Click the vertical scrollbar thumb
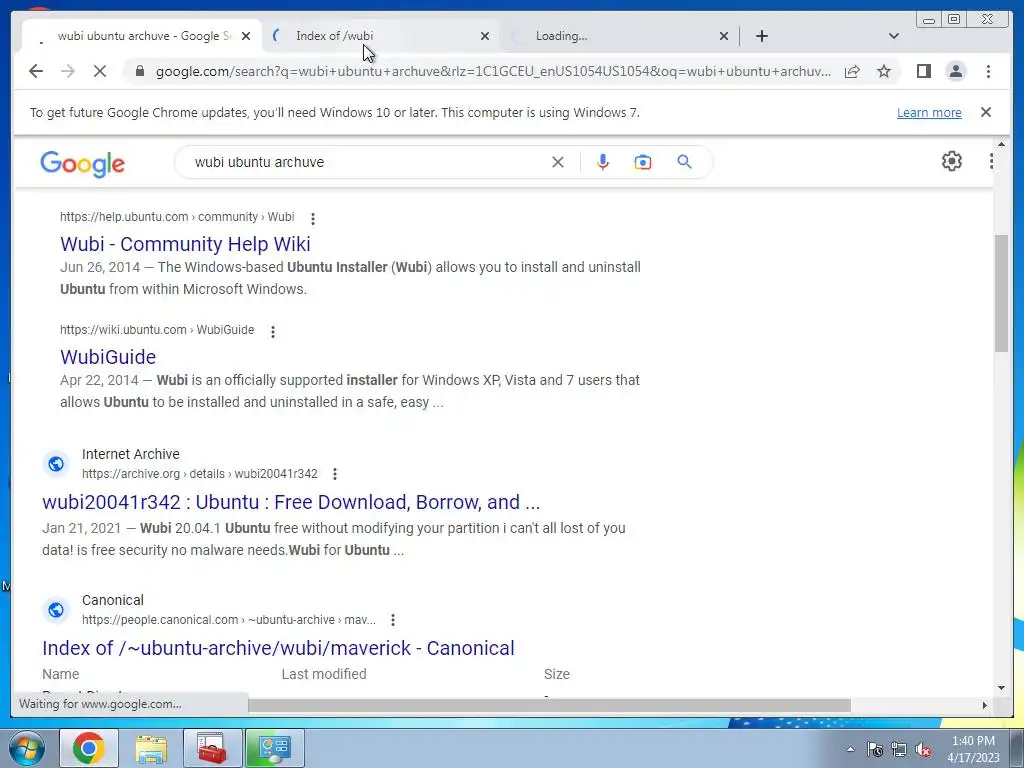This screenshot has height=768, width=1024. point(1001,293)
